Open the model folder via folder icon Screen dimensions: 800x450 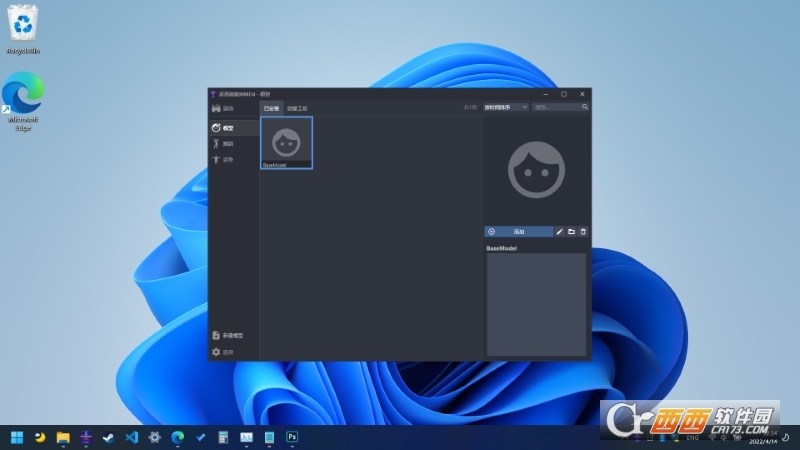(x=571, y=231)
